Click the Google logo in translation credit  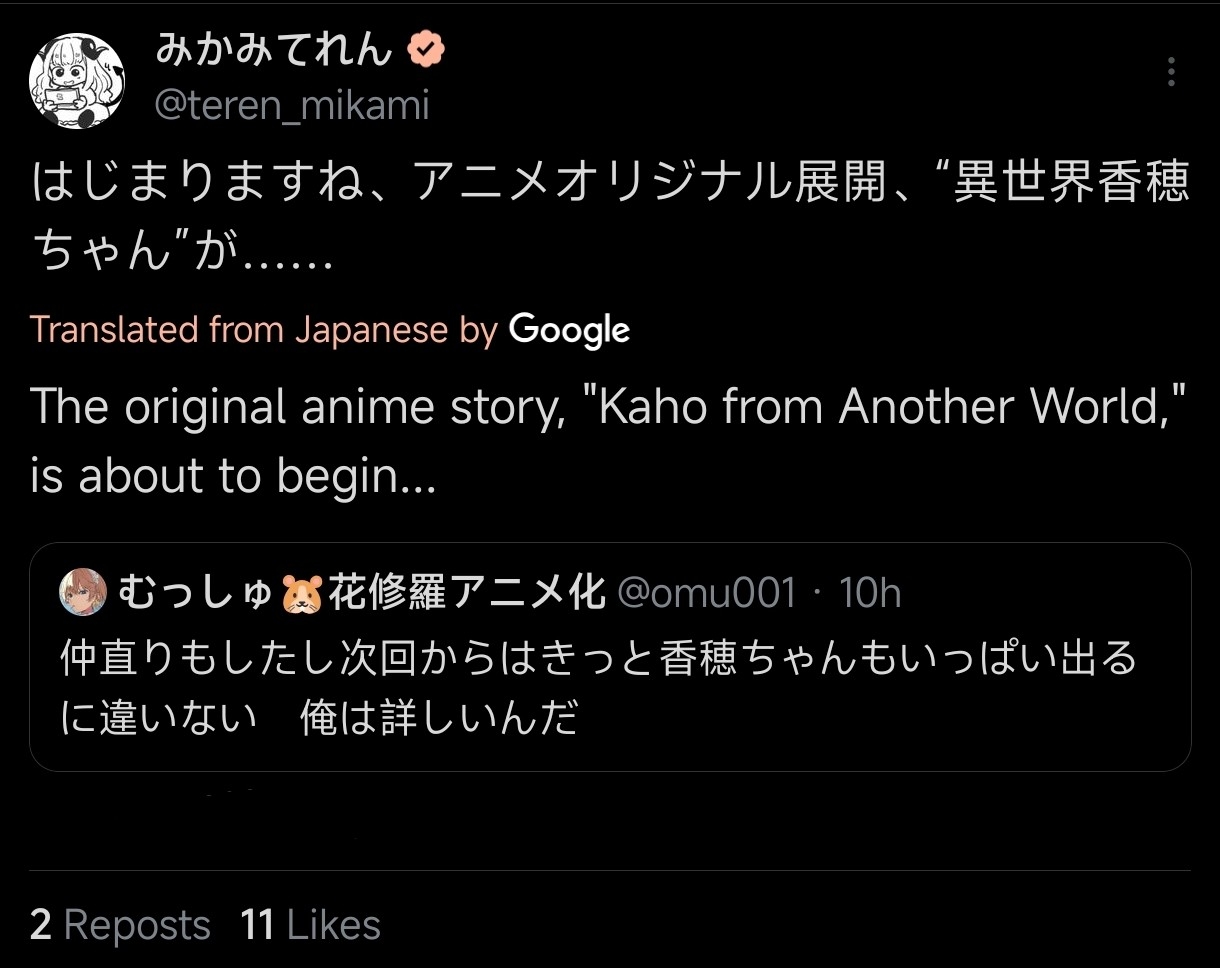[569, 329]
